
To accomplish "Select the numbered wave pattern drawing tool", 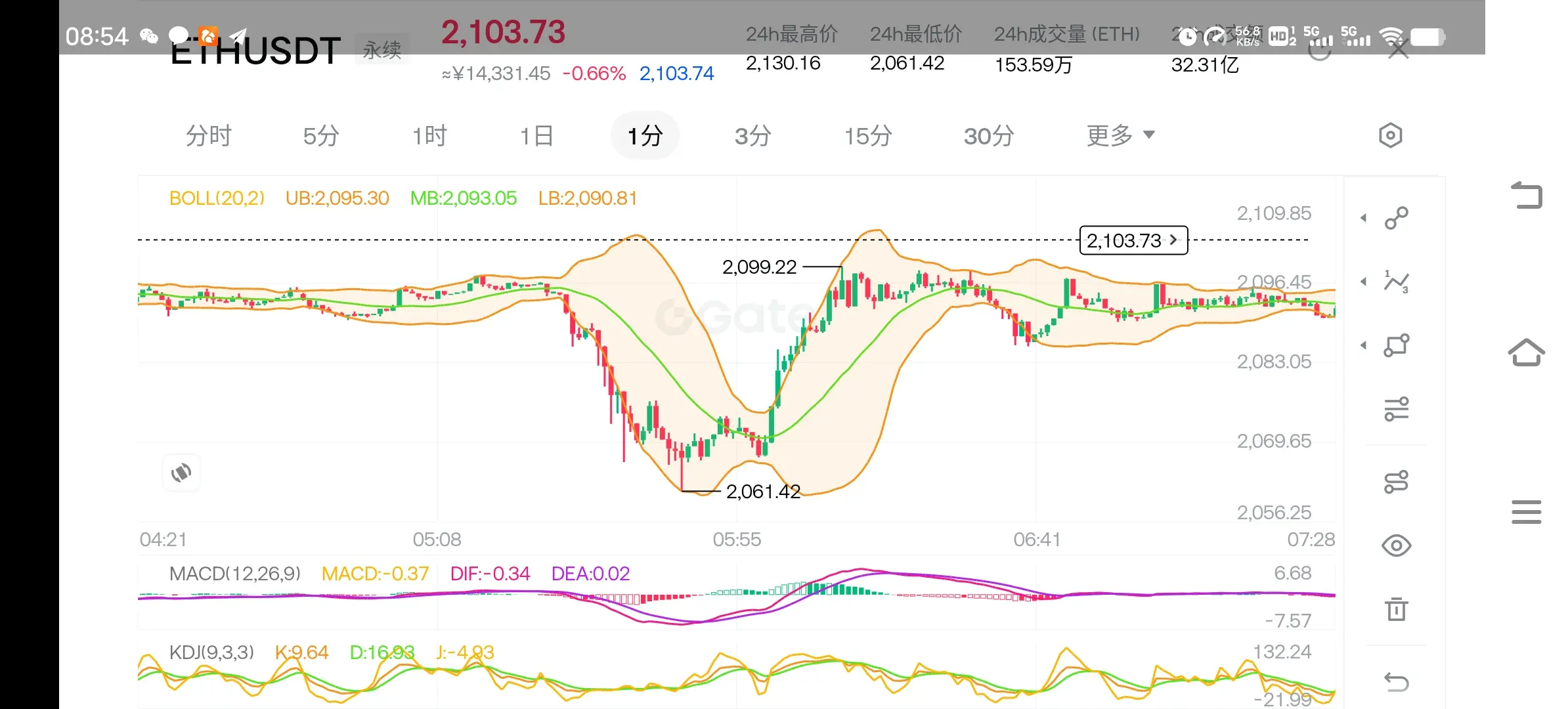I will tap(1396, 282).
